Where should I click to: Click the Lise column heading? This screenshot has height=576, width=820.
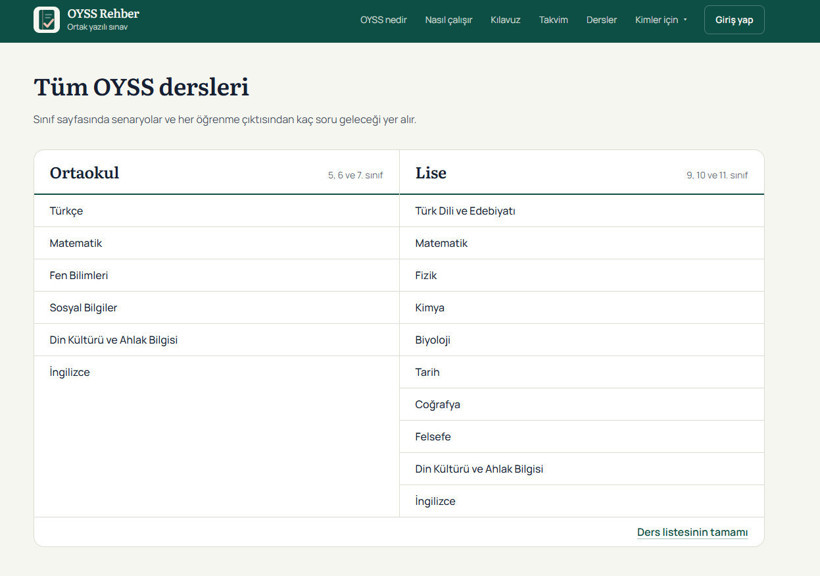point(431,173)
